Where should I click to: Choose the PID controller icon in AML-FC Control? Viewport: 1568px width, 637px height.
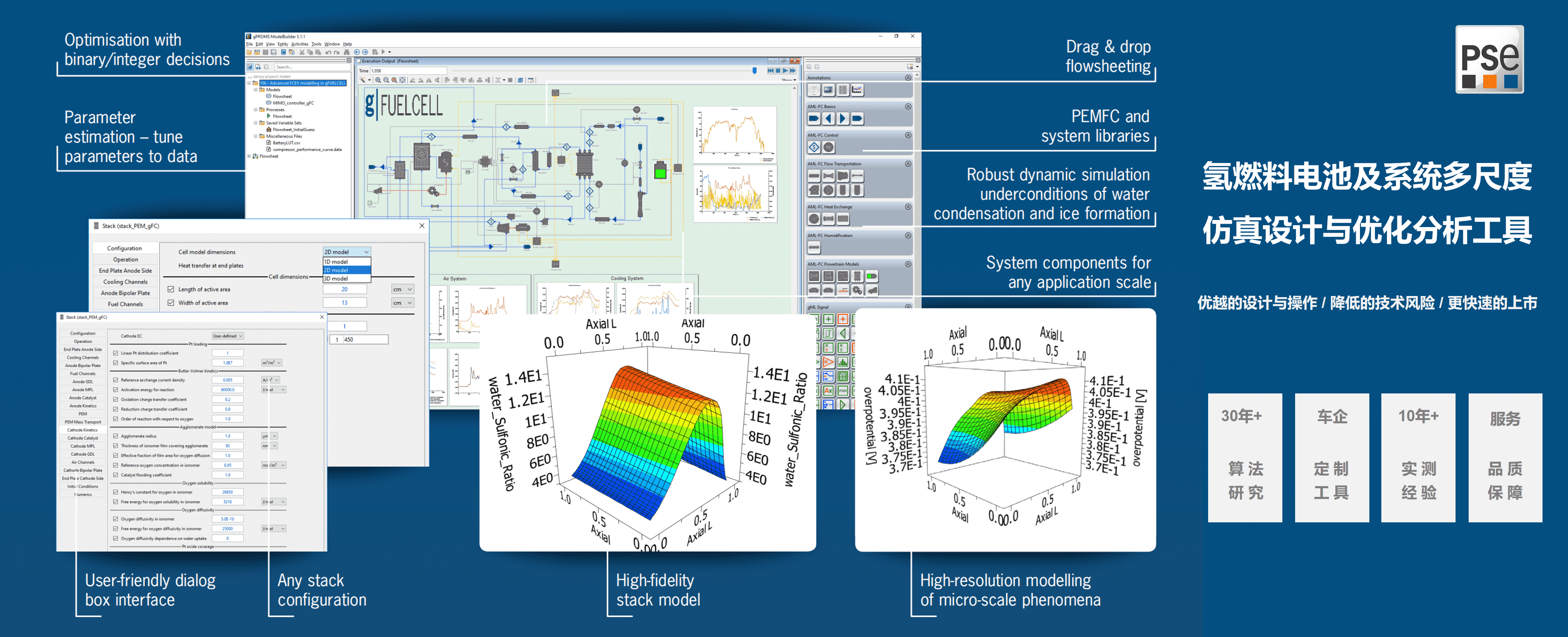coord(828,147)
